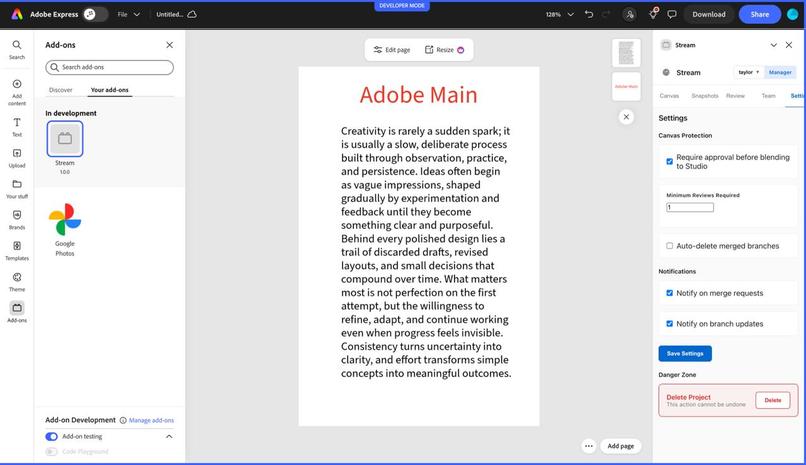Select the Your add-ons tab
The height and width of the screenshot is (465, 806).
click(109, 90)
